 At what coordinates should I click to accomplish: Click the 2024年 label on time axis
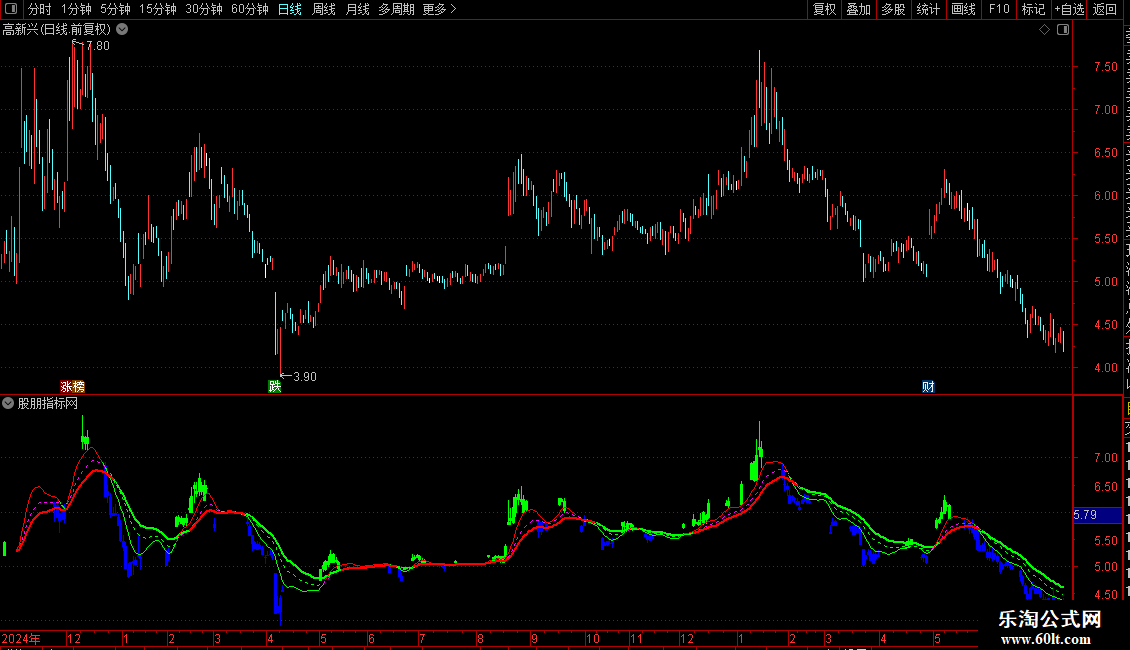click(x=21, y=639)
